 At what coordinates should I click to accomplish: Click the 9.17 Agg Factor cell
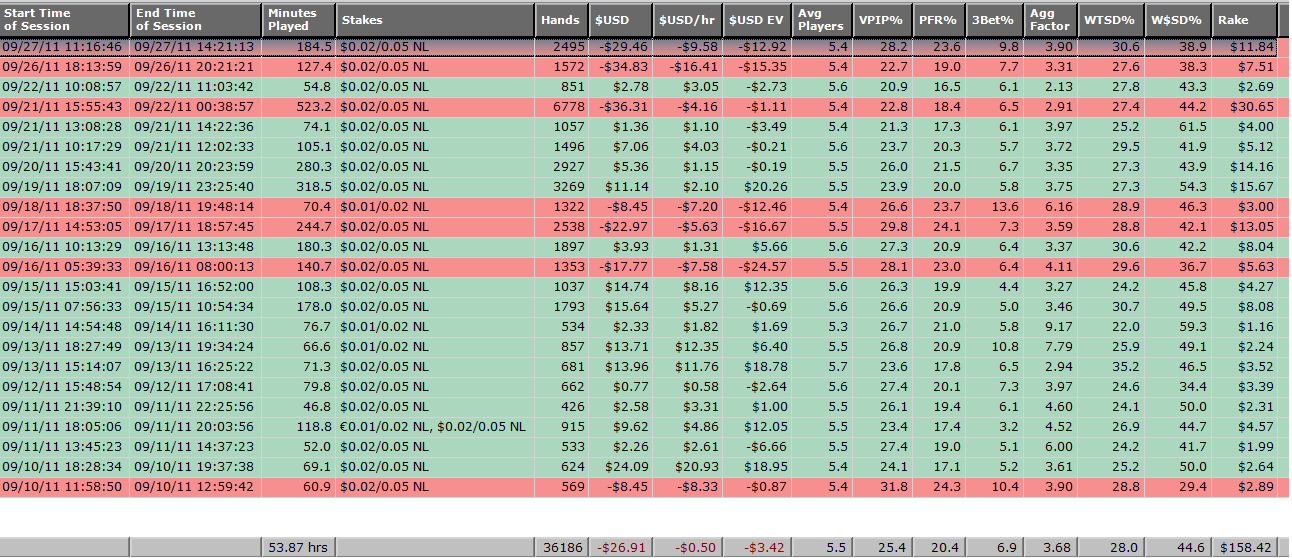click(x=1050, y=327)
